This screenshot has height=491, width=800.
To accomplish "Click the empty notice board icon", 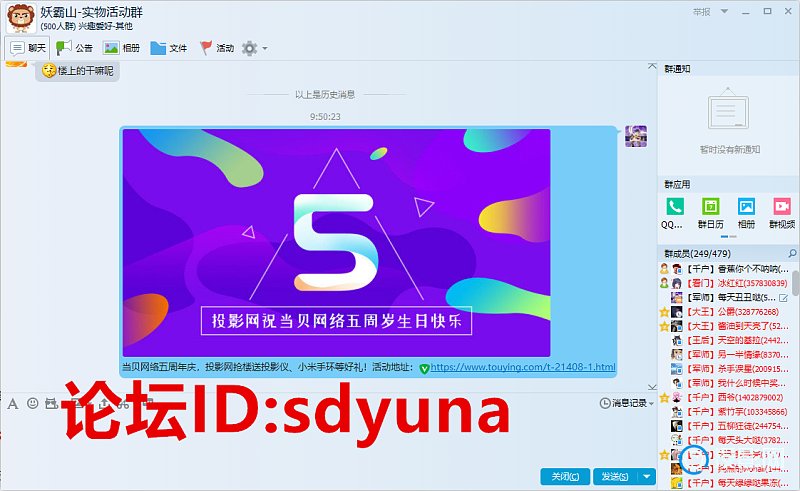I will (729, 109).
